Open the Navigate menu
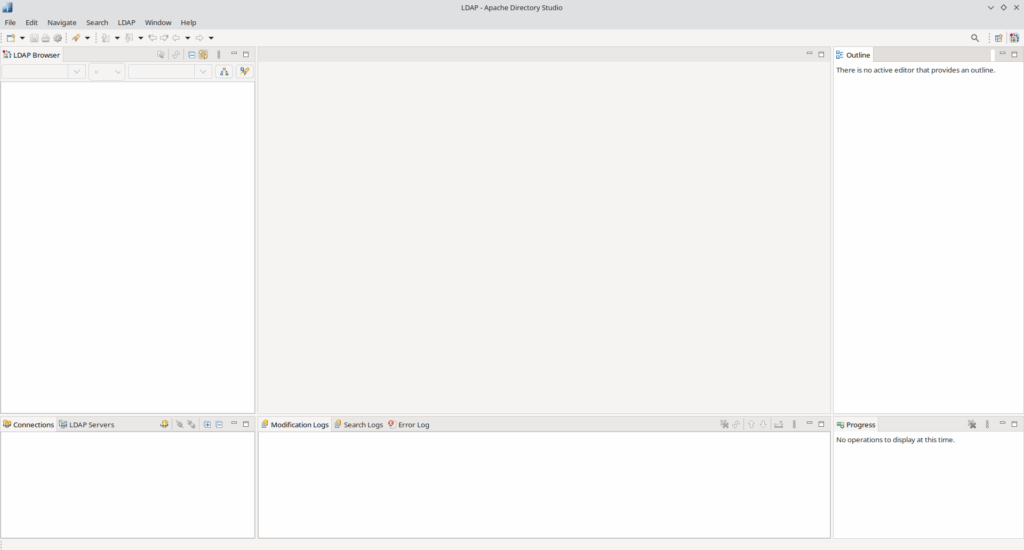The image size is (1024, 550). coord(61,22)
